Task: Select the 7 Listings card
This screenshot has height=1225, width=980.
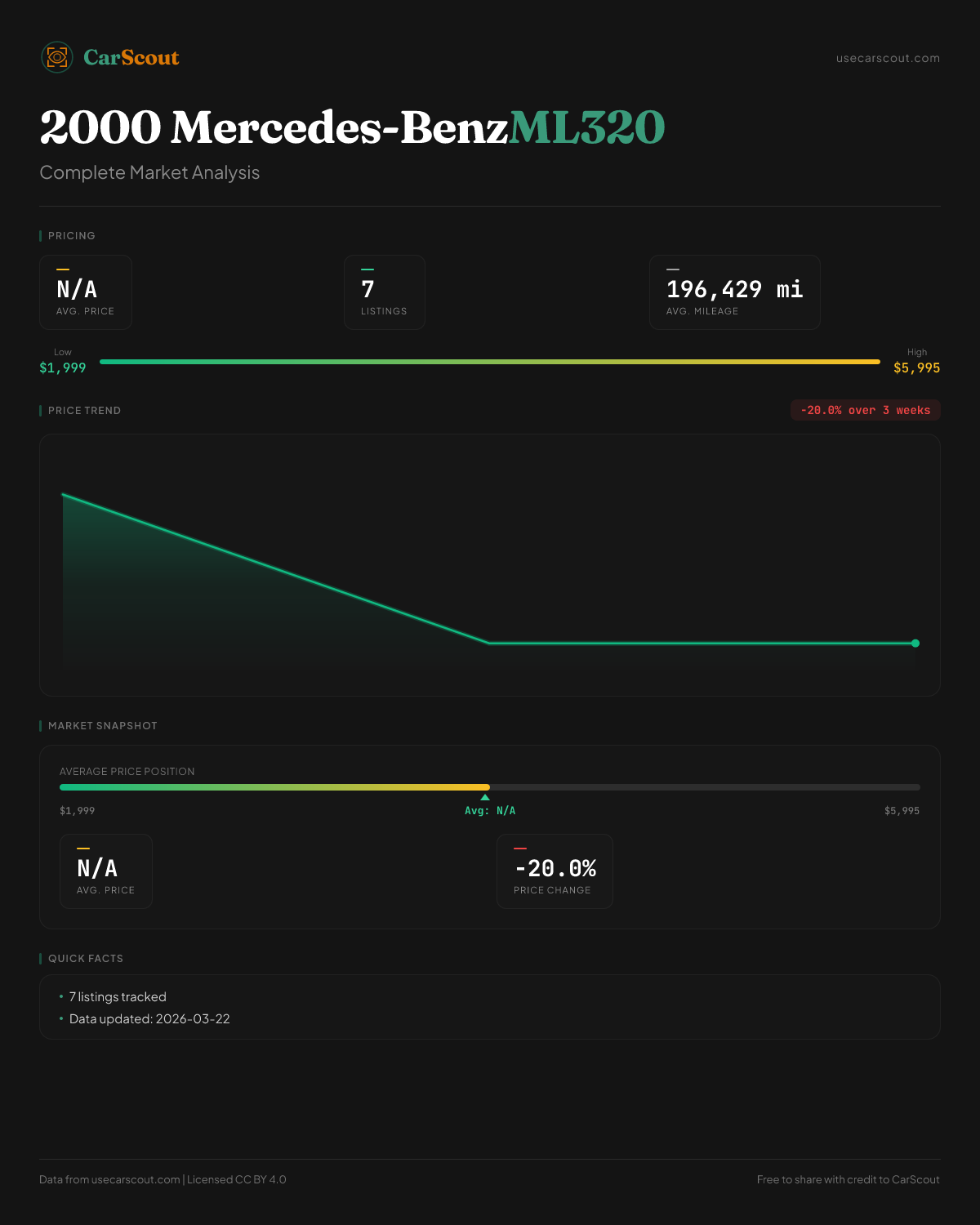Action: [384, 292]
